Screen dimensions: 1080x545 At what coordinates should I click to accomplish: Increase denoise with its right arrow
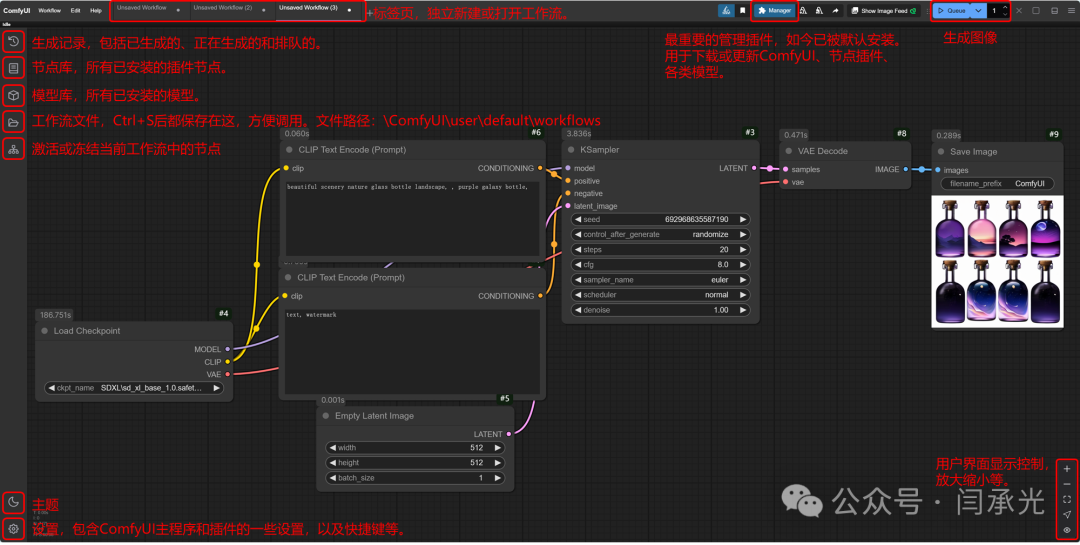pos(743,310)
